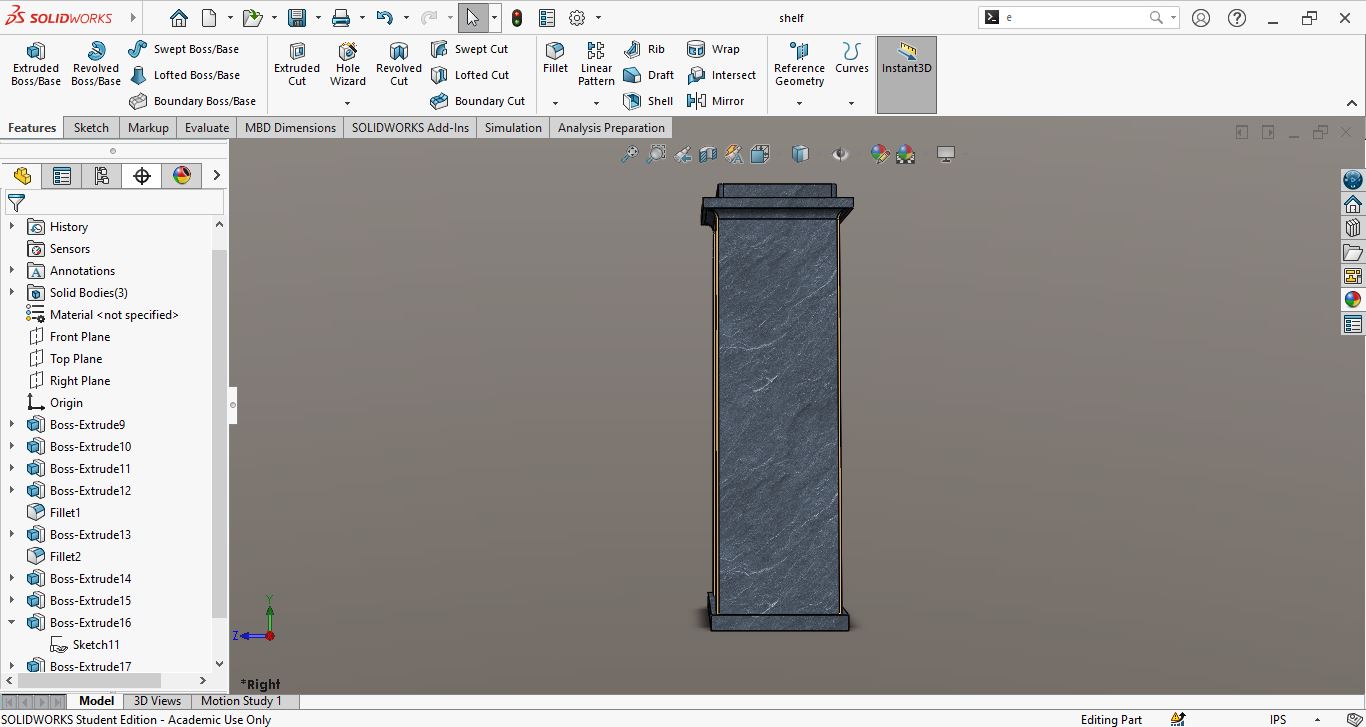Switch to the Sketch tab

click(91, 128)
